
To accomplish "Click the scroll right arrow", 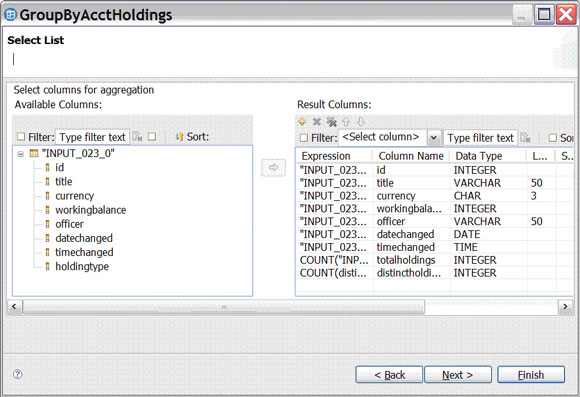I will [565, 307].
